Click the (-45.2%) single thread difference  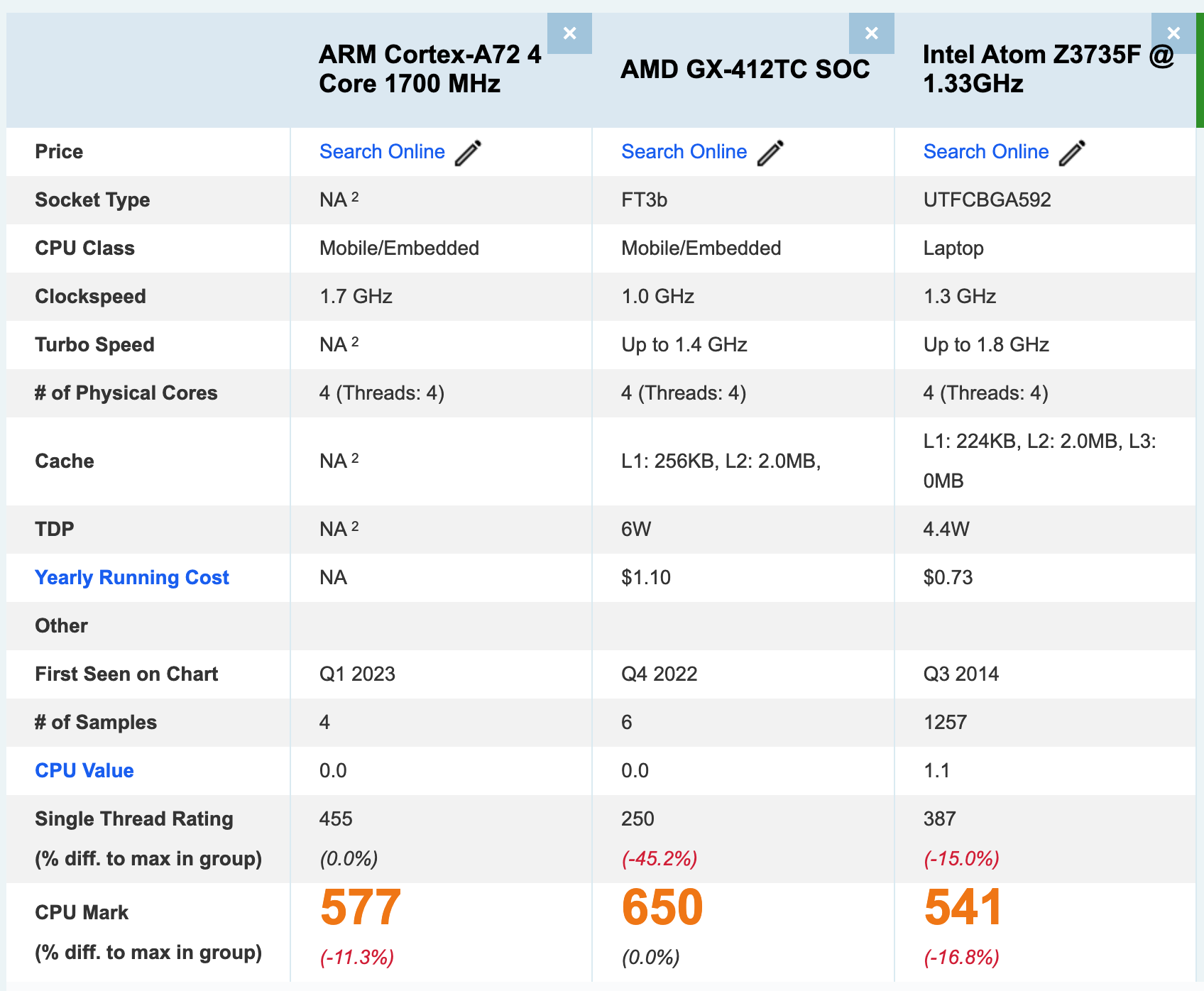pyautogui.click(x=660, y=859)
